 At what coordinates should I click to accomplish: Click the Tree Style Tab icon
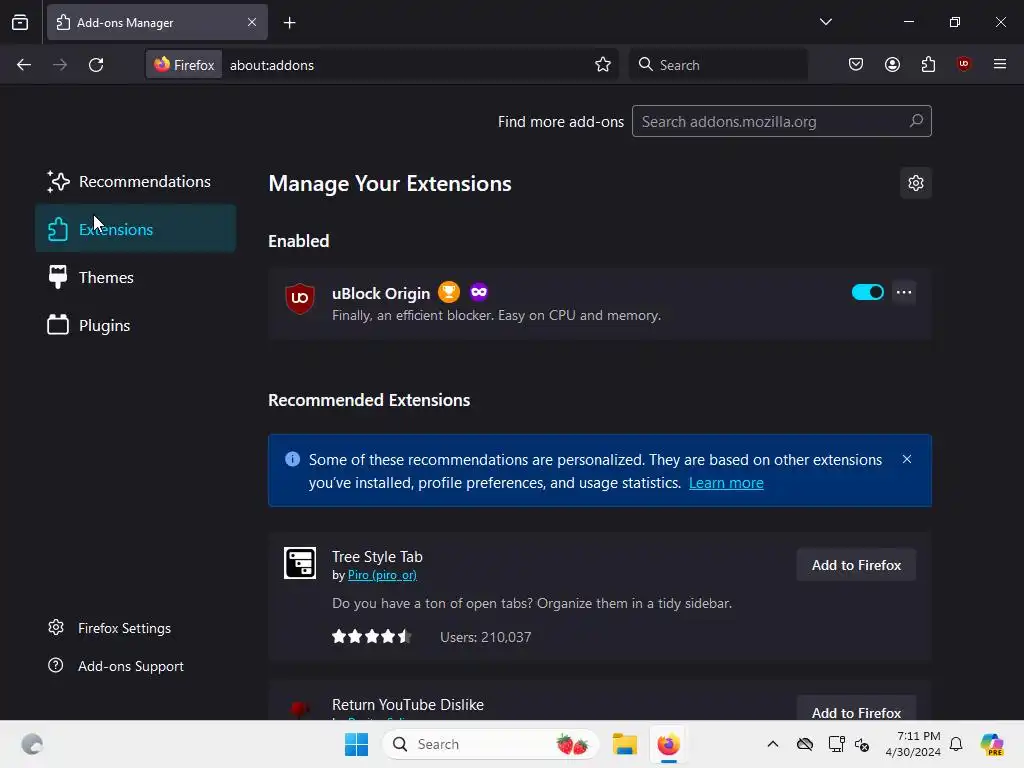click(x=300, y=563)
